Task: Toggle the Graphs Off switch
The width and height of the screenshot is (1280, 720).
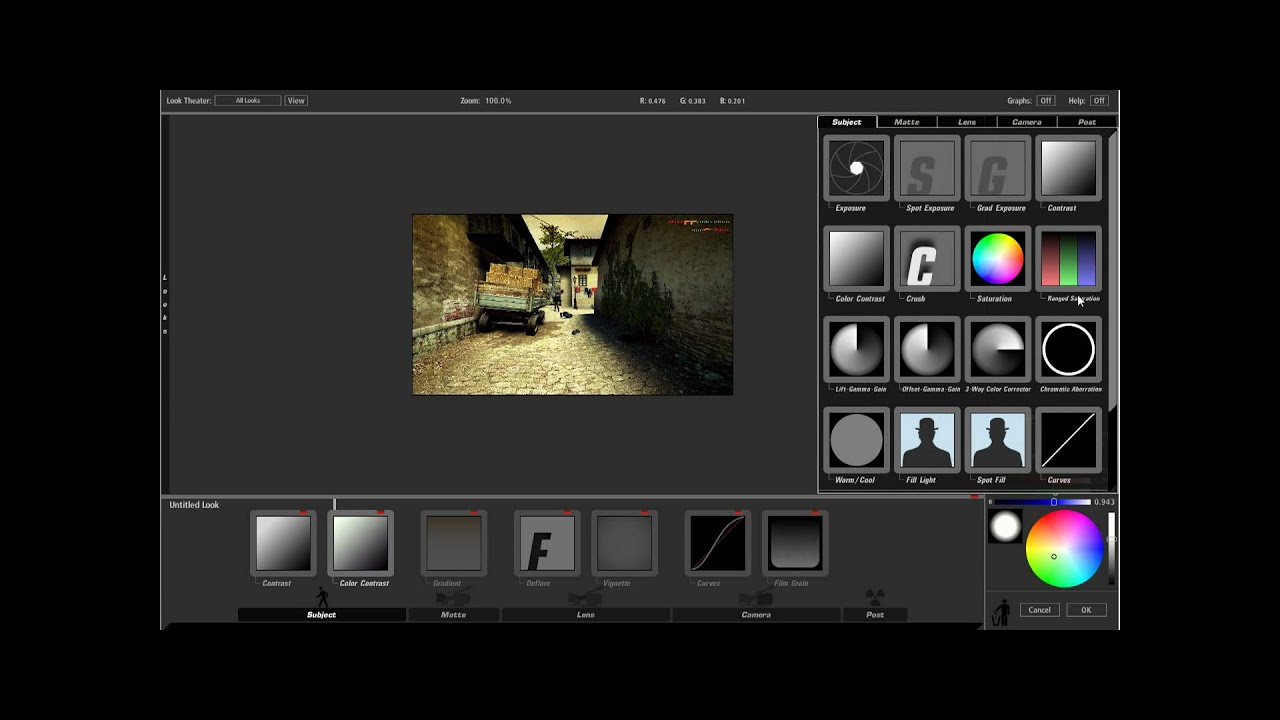Action: [1045, 101]
